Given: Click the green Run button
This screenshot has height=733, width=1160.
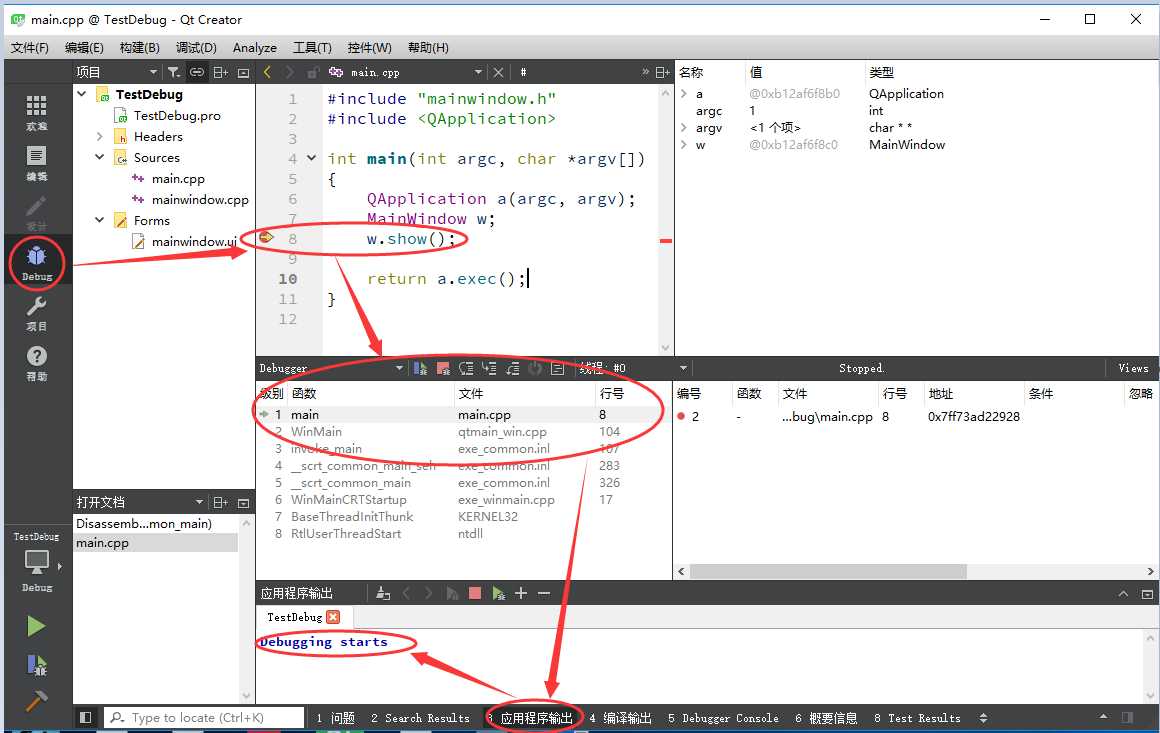Looking at the screenshot, I should [x=36, y=626].
